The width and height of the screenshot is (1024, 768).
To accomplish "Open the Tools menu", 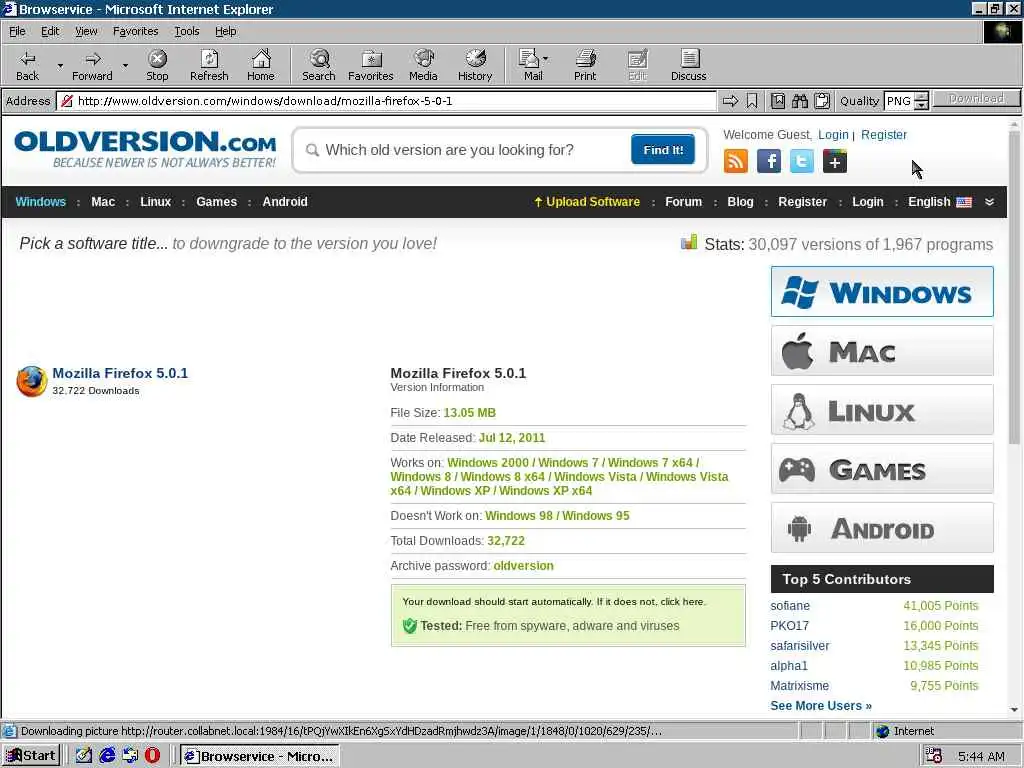I will [x=186, y=31].
